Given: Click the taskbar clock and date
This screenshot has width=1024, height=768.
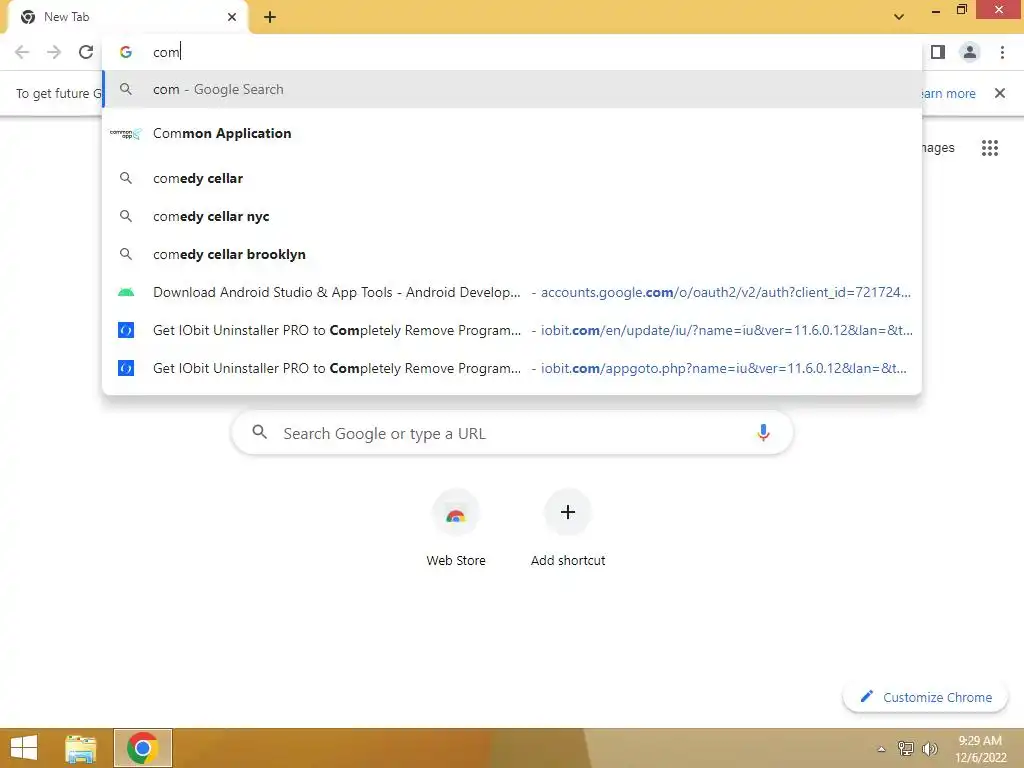Looking at the screenshot, I should 980,749.
